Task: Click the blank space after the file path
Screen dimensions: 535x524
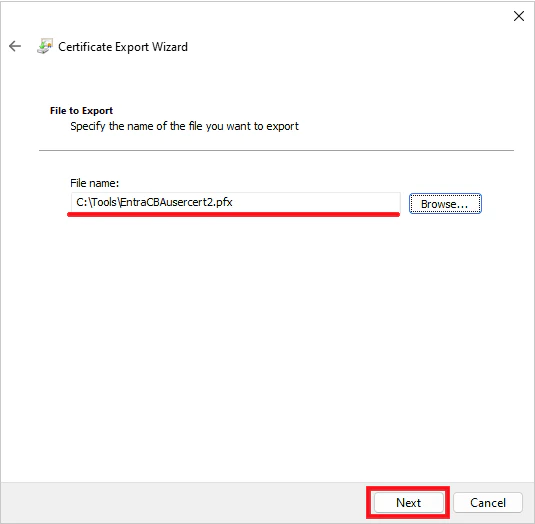Action: coord(316,202)
